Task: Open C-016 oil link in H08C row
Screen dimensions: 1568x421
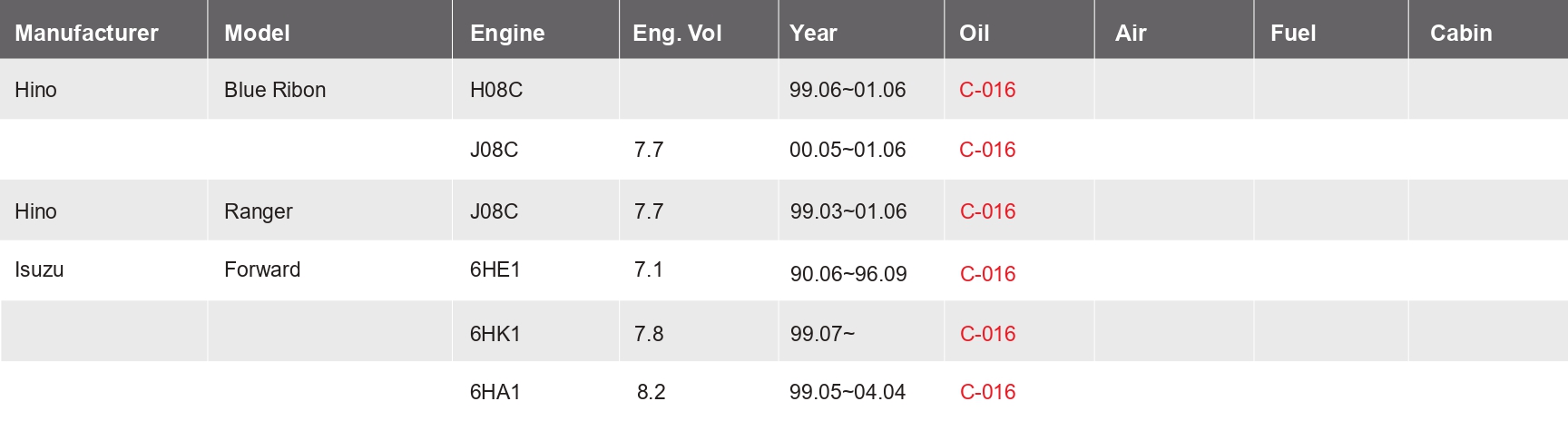Action: pyautogui.click(x=987, y=90)
